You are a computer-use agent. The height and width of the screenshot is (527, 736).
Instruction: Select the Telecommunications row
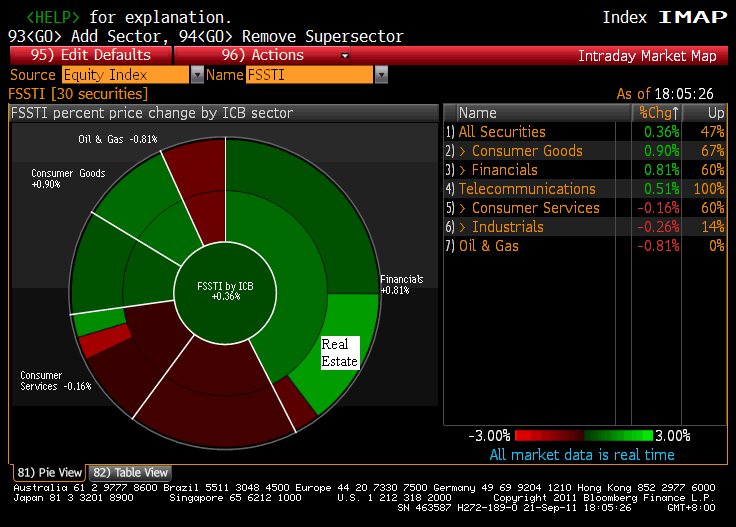[x=526, y=189]
